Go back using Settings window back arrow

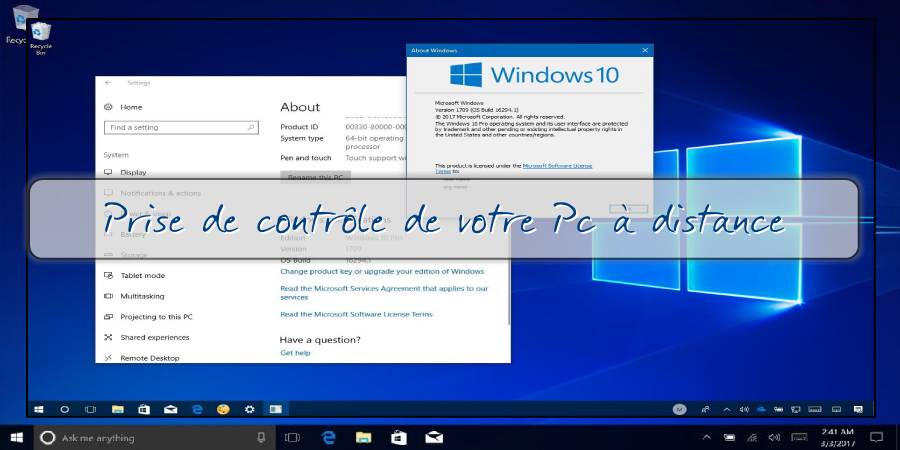click(x=108, y=83)
